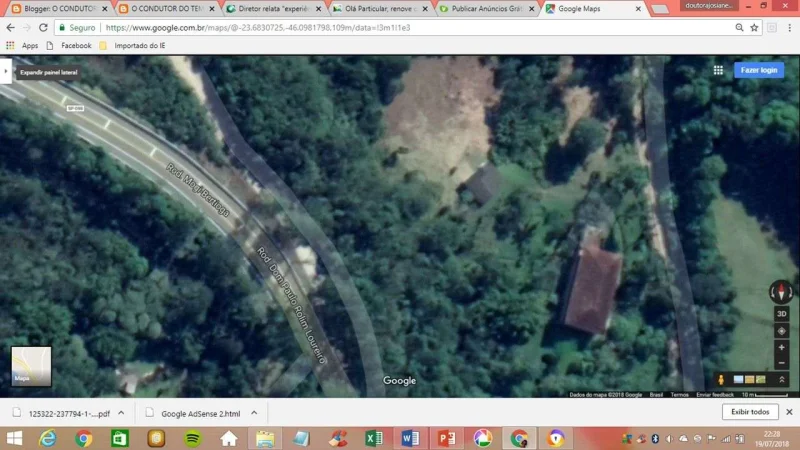
Task: Switch to the O CONDUTOR DO TEM tab
Action: [x=167, y=9]
